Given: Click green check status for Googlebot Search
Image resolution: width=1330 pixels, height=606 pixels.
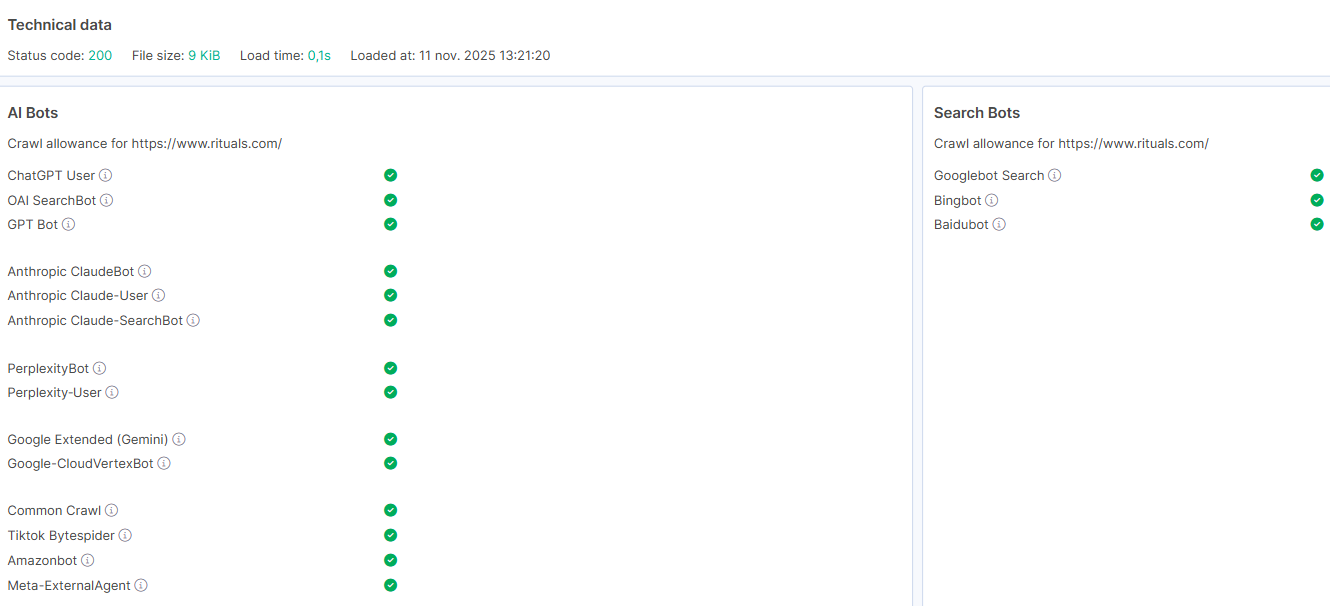Looking at the screenshot, I should point(1317,175).
